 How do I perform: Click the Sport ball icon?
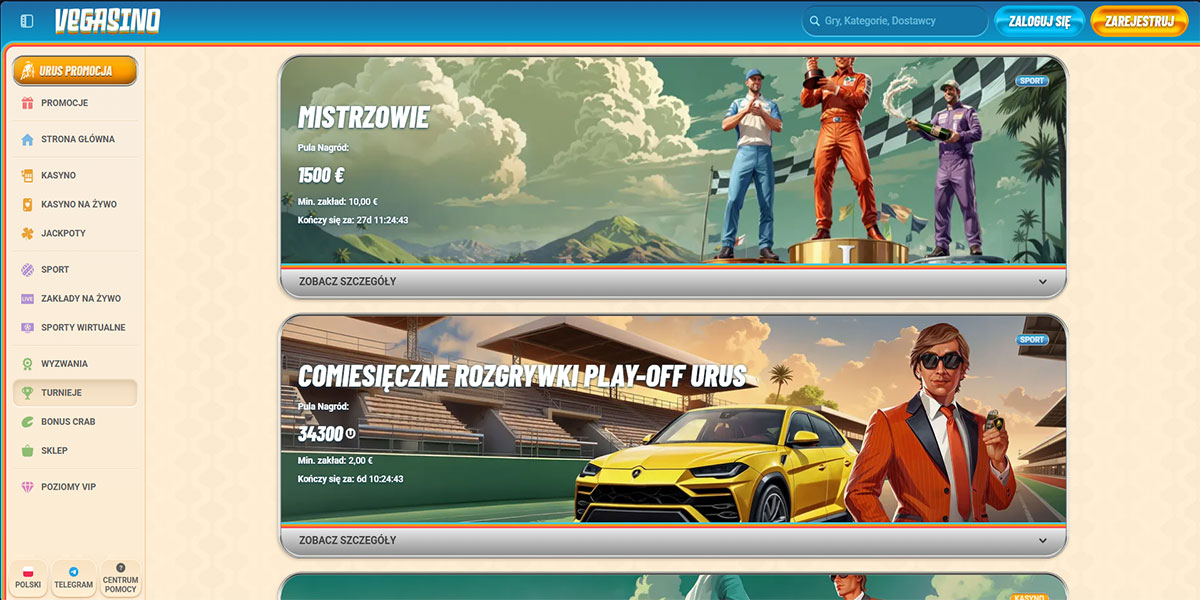tap(28, 270)
